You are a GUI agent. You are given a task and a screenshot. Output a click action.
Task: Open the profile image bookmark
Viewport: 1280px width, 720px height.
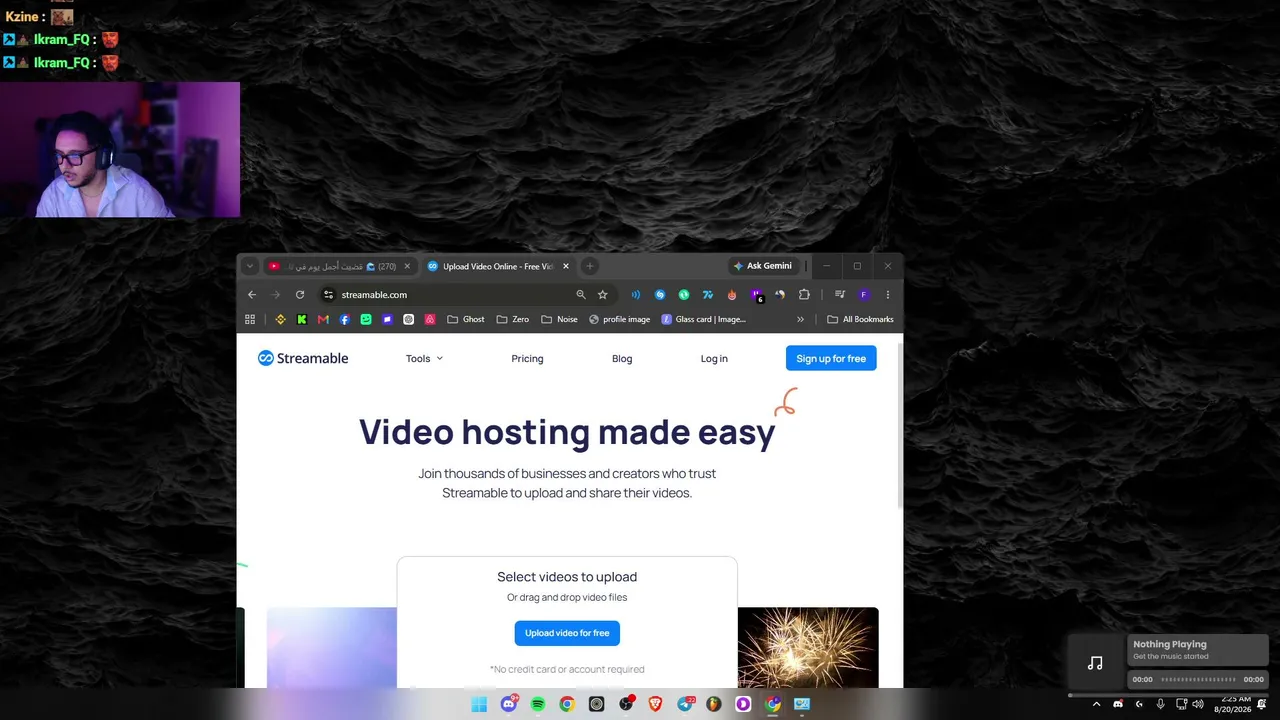coord(620,319)
